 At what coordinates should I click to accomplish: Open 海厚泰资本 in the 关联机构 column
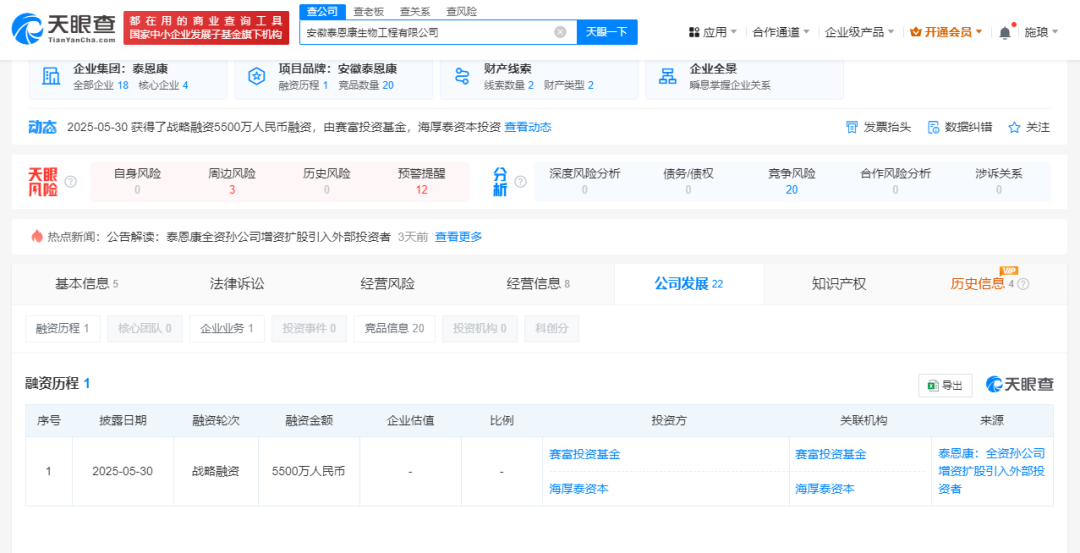[824, 488]
